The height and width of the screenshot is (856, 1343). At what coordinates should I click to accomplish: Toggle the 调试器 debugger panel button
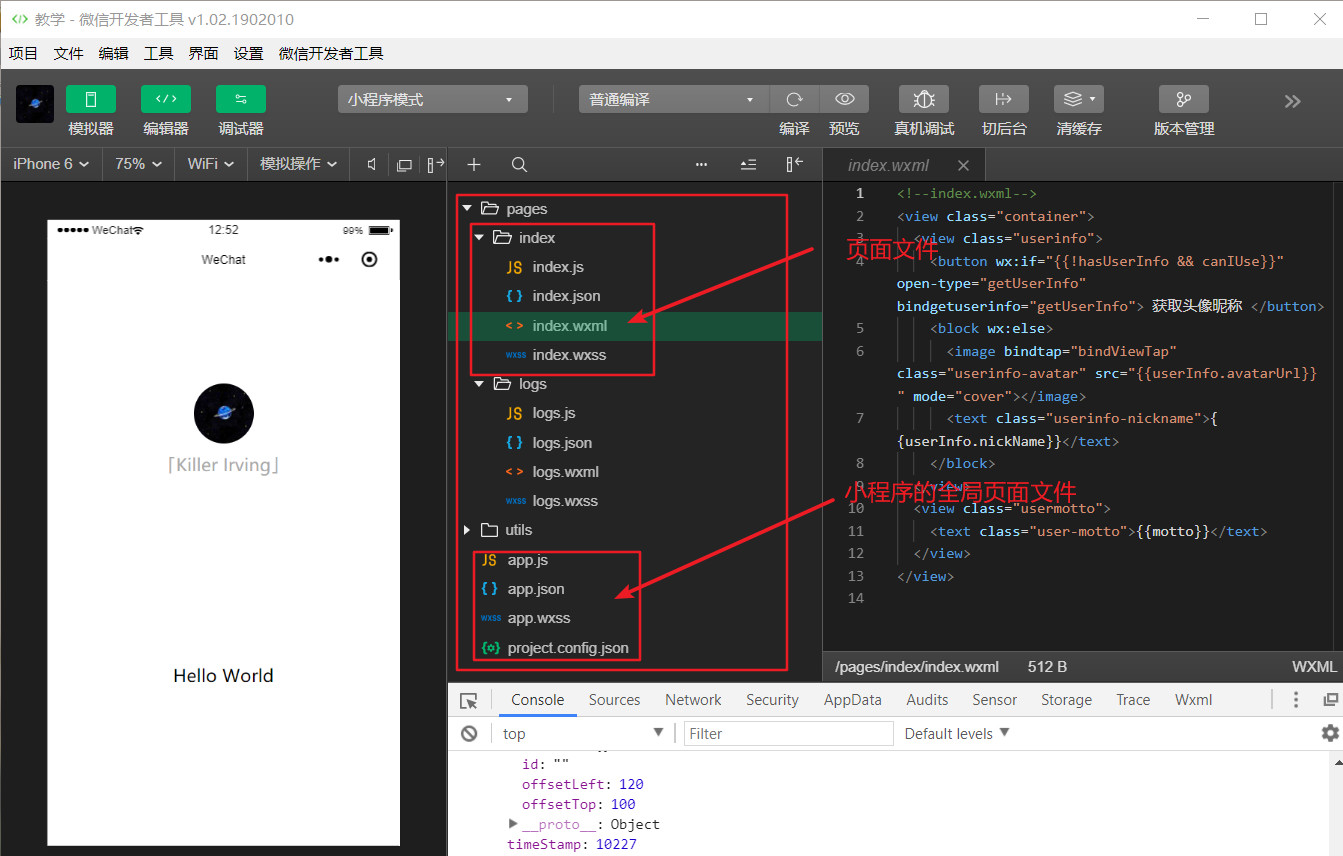coord(241,99)
